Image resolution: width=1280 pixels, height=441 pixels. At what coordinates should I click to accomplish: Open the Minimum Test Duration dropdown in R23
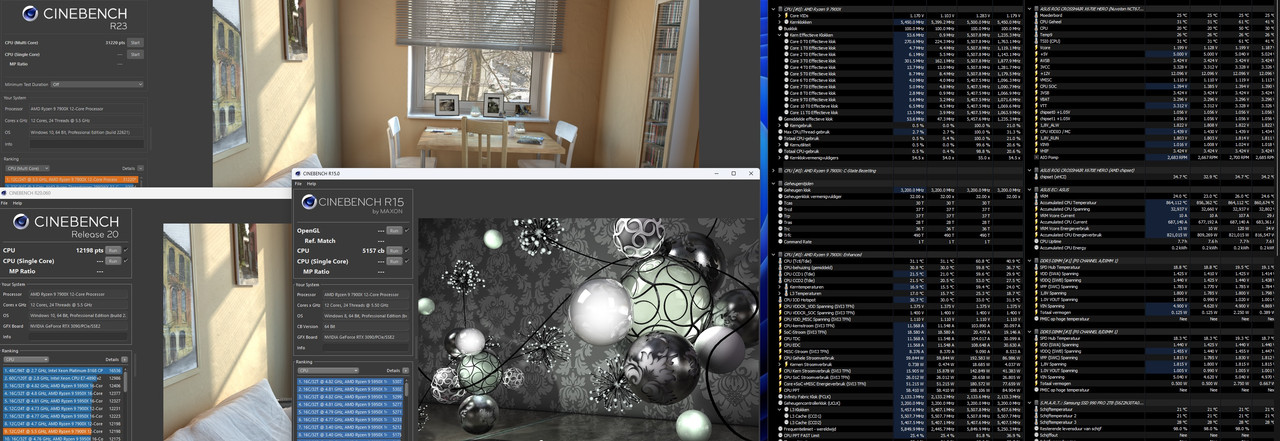(97, 84)
